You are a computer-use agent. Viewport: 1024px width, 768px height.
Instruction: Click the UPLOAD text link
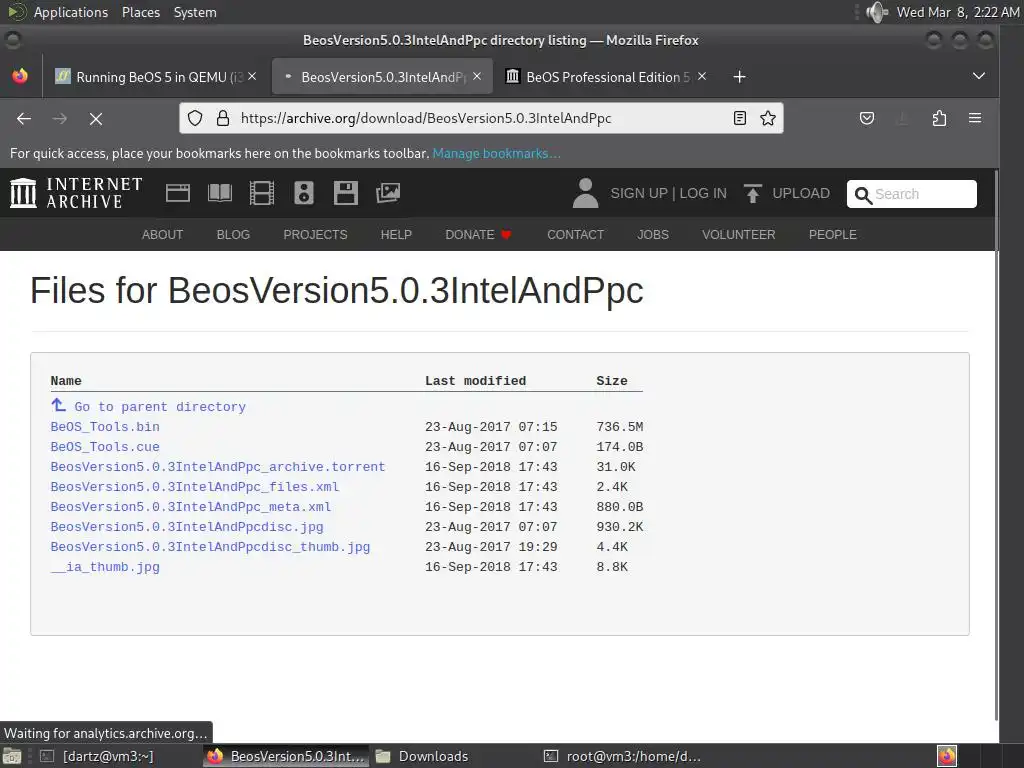(x=801, y=193)
